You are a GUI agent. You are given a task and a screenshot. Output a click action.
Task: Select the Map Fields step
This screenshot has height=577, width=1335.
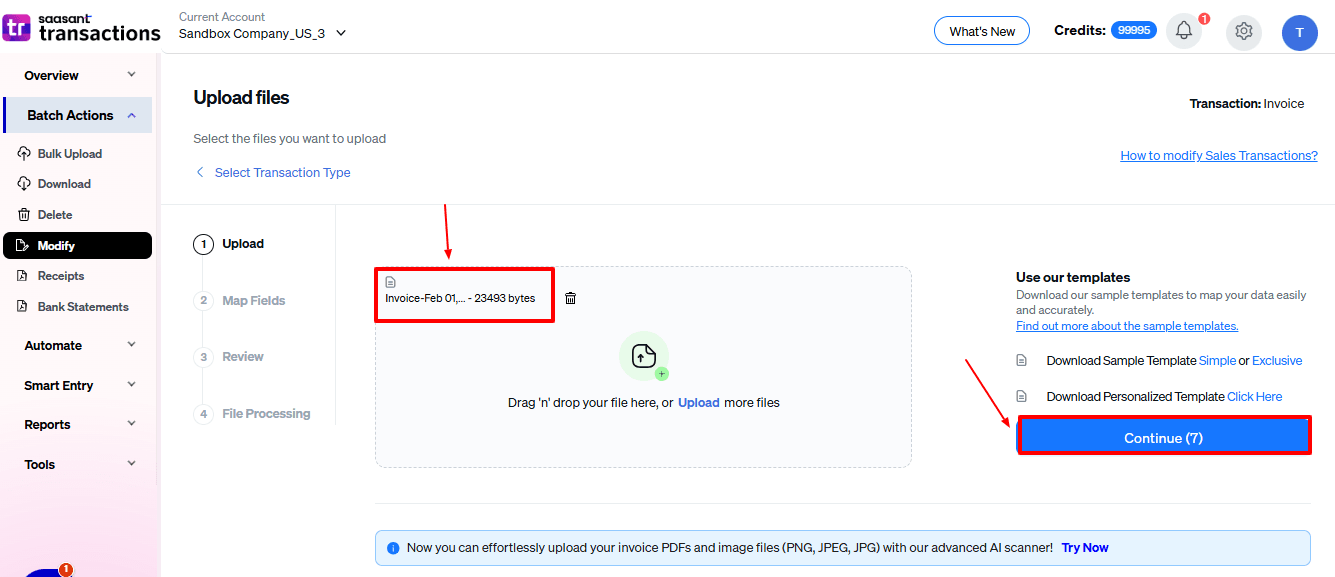click(x=253, y=300)
